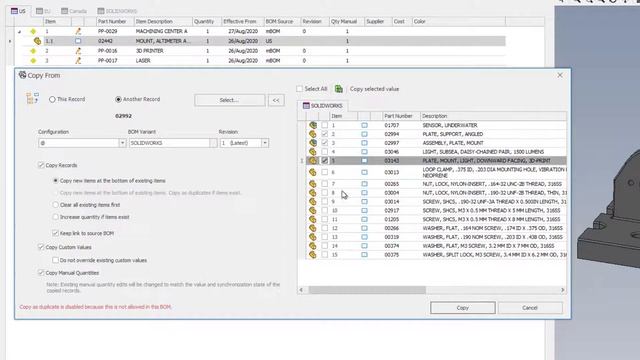Click part icon for row 03046 LIGHT, SUBSEA
This screenshot has width=640, height=360.
click(313, 152)
